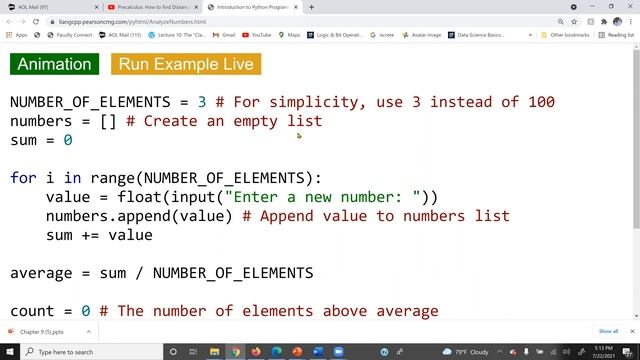Open the notification center icon
Viewport: 640px width, 360px height.
627,352
